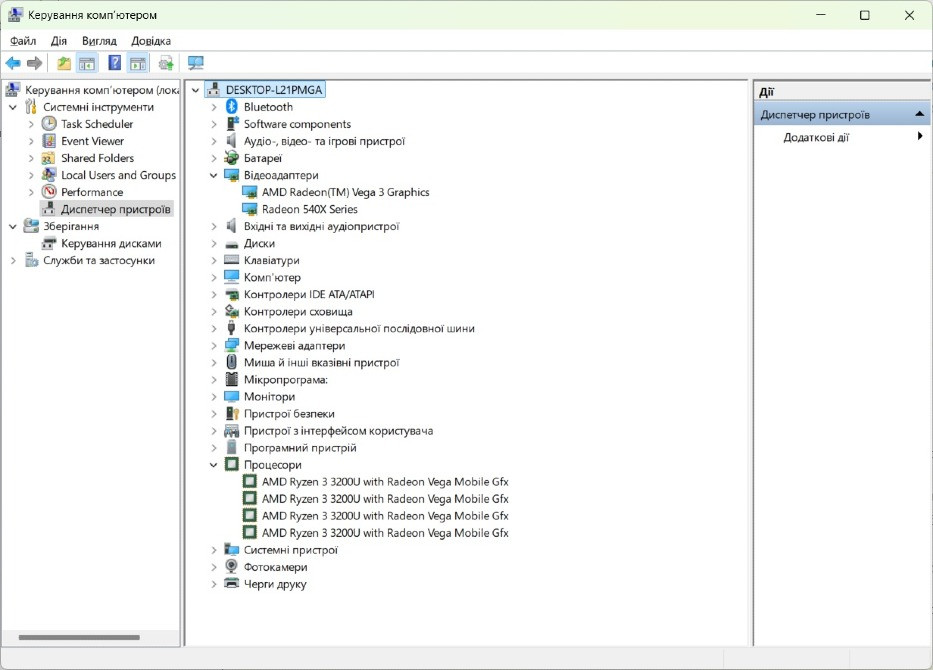Click Додаткові дії in actions pane

click(x=816, y=137)
